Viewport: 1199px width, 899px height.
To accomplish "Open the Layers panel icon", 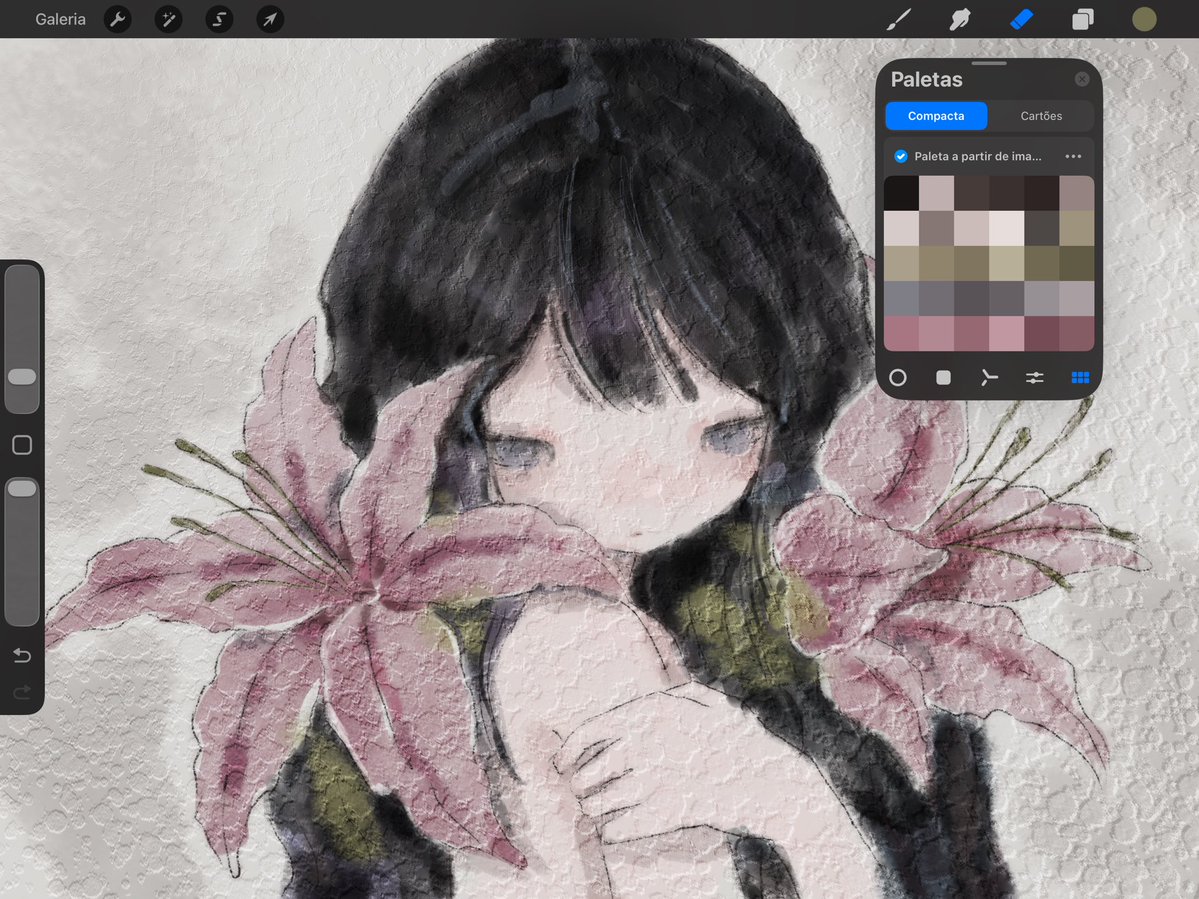I will point(1083,19).
